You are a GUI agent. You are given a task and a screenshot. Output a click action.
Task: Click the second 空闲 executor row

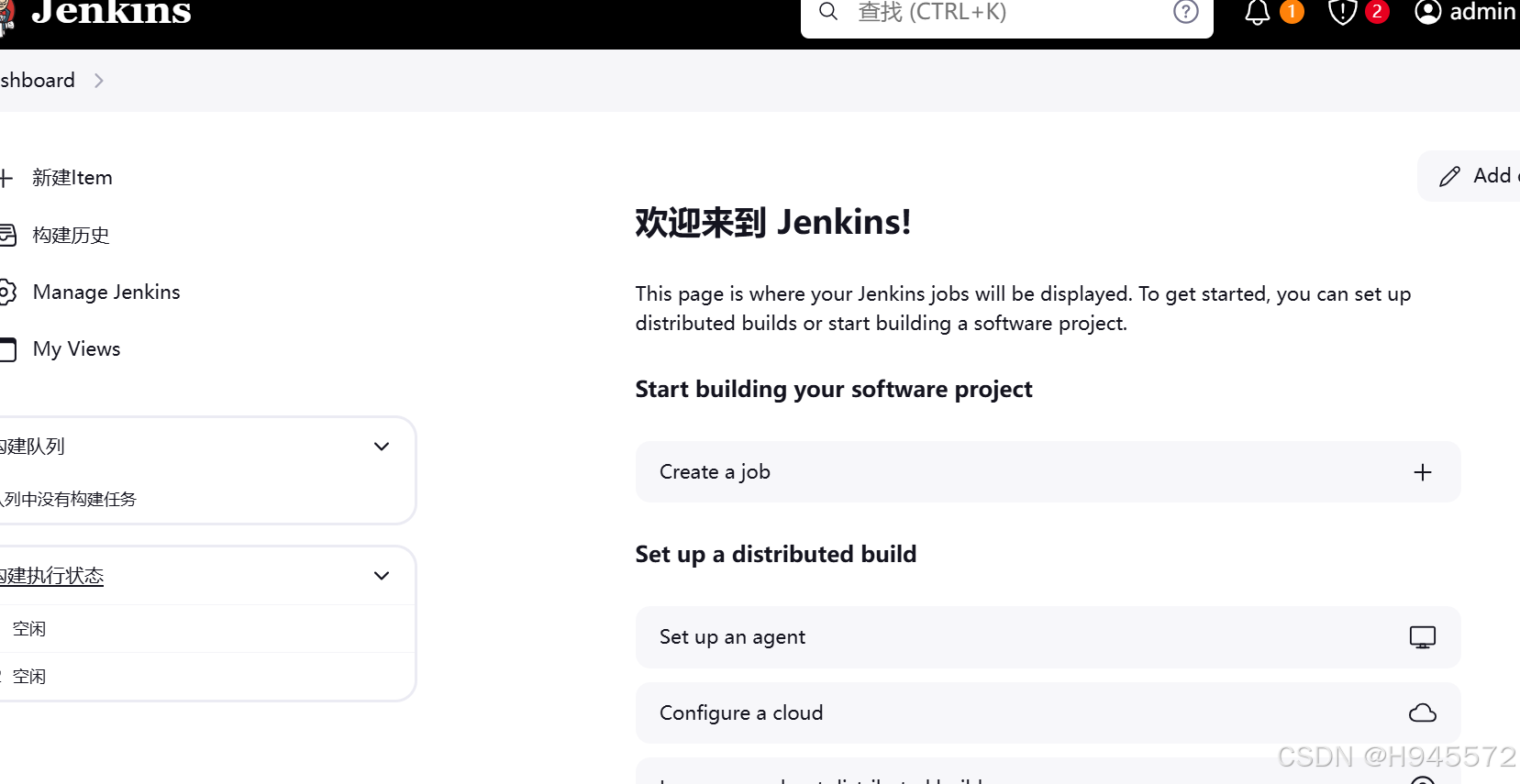[x=207, y=677]
